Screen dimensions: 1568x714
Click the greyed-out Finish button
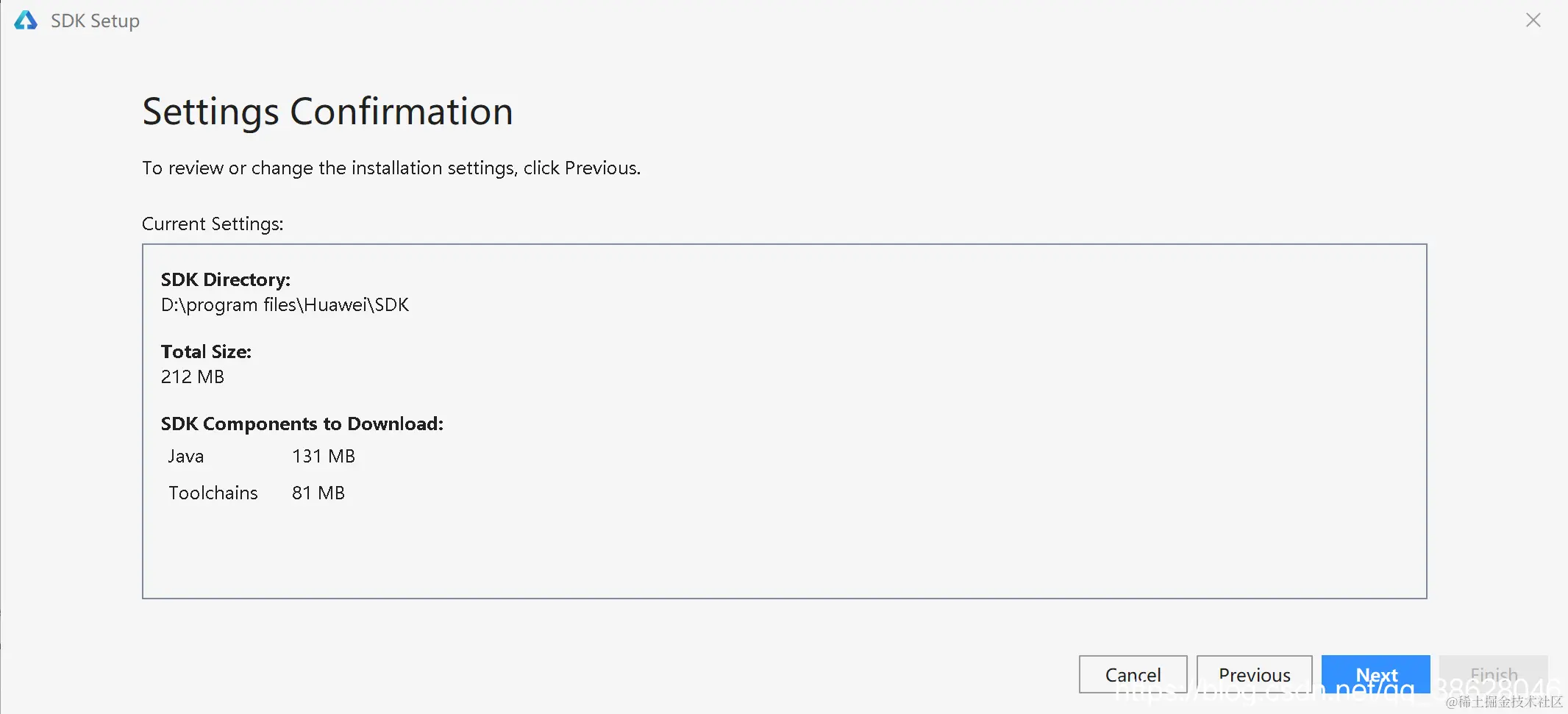coord(1493,673)
